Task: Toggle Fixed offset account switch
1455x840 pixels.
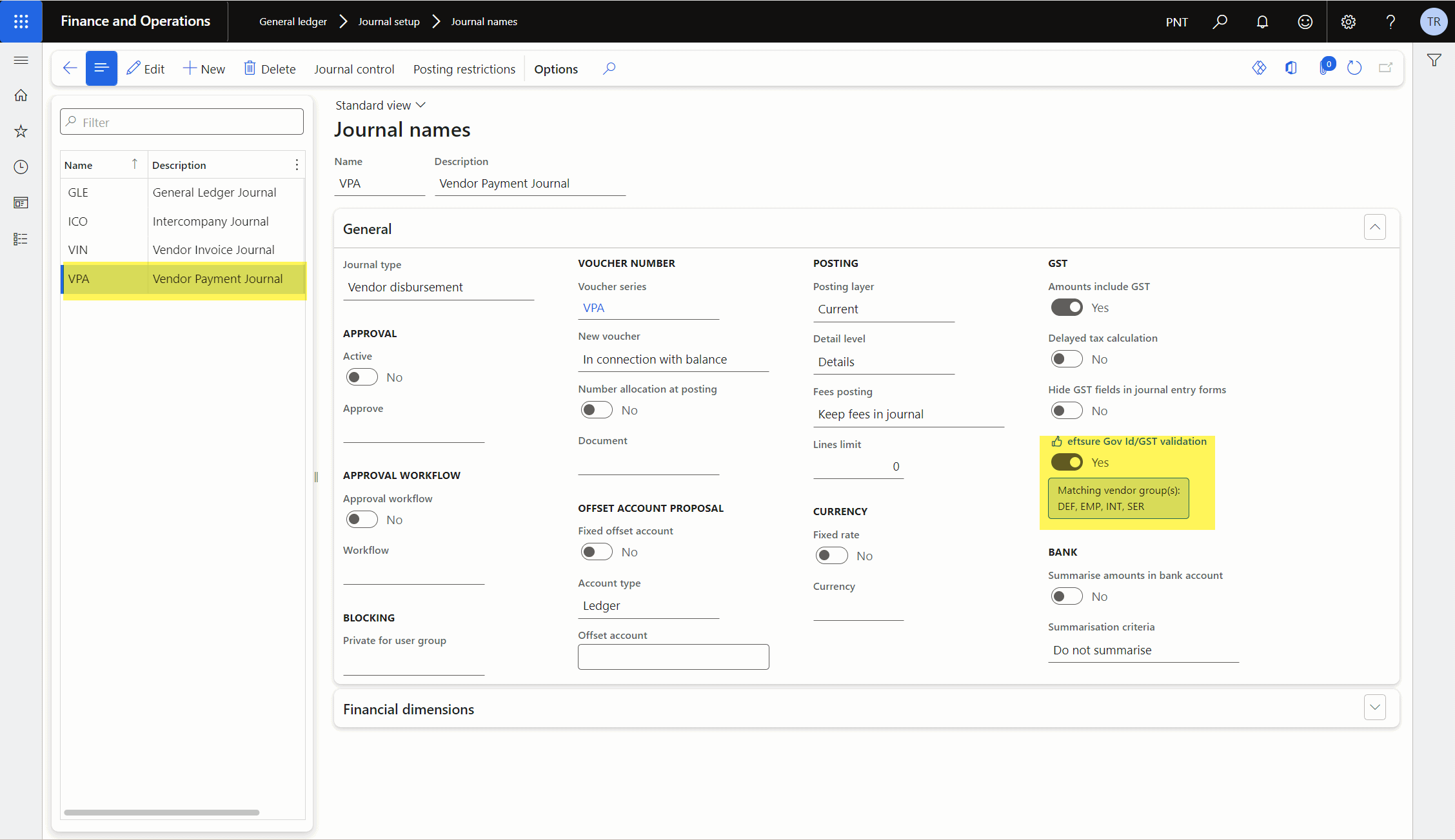Action: click(597, 552)
